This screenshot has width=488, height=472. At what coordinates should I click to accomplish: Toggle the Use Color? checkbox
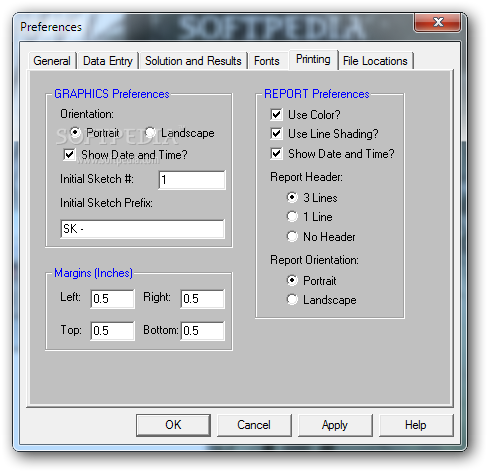(x=276, y=115)
